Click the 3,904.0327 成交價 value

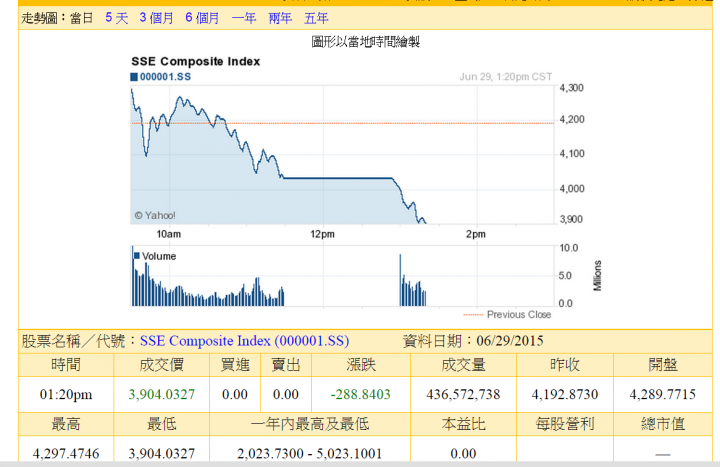[x=162, y=394]
